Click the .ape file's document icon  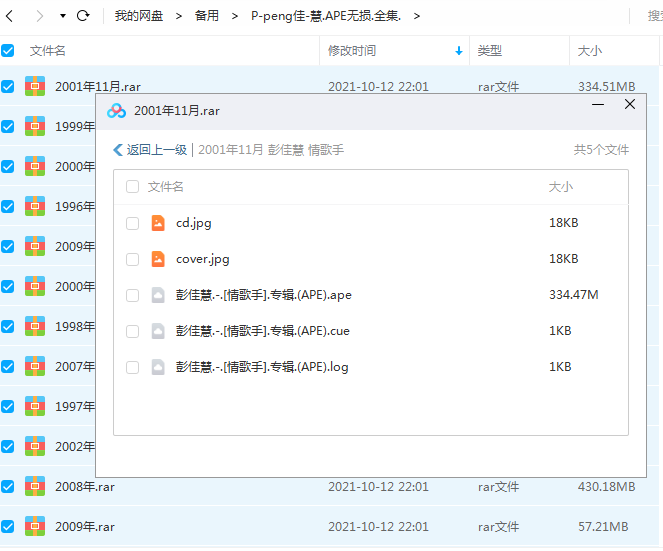tap(158, 295)
